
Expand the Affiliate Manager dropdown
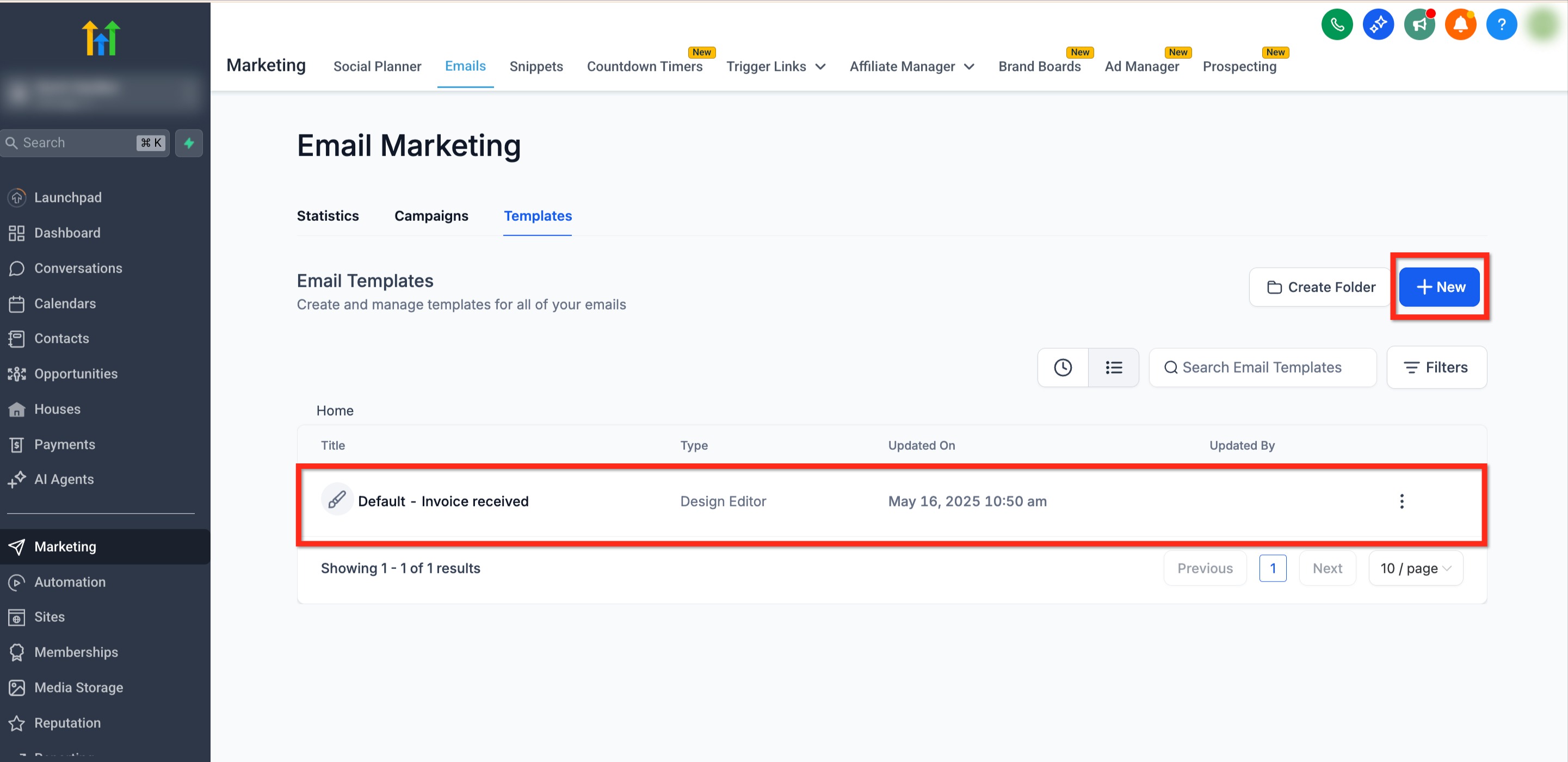tap(911, 66)
